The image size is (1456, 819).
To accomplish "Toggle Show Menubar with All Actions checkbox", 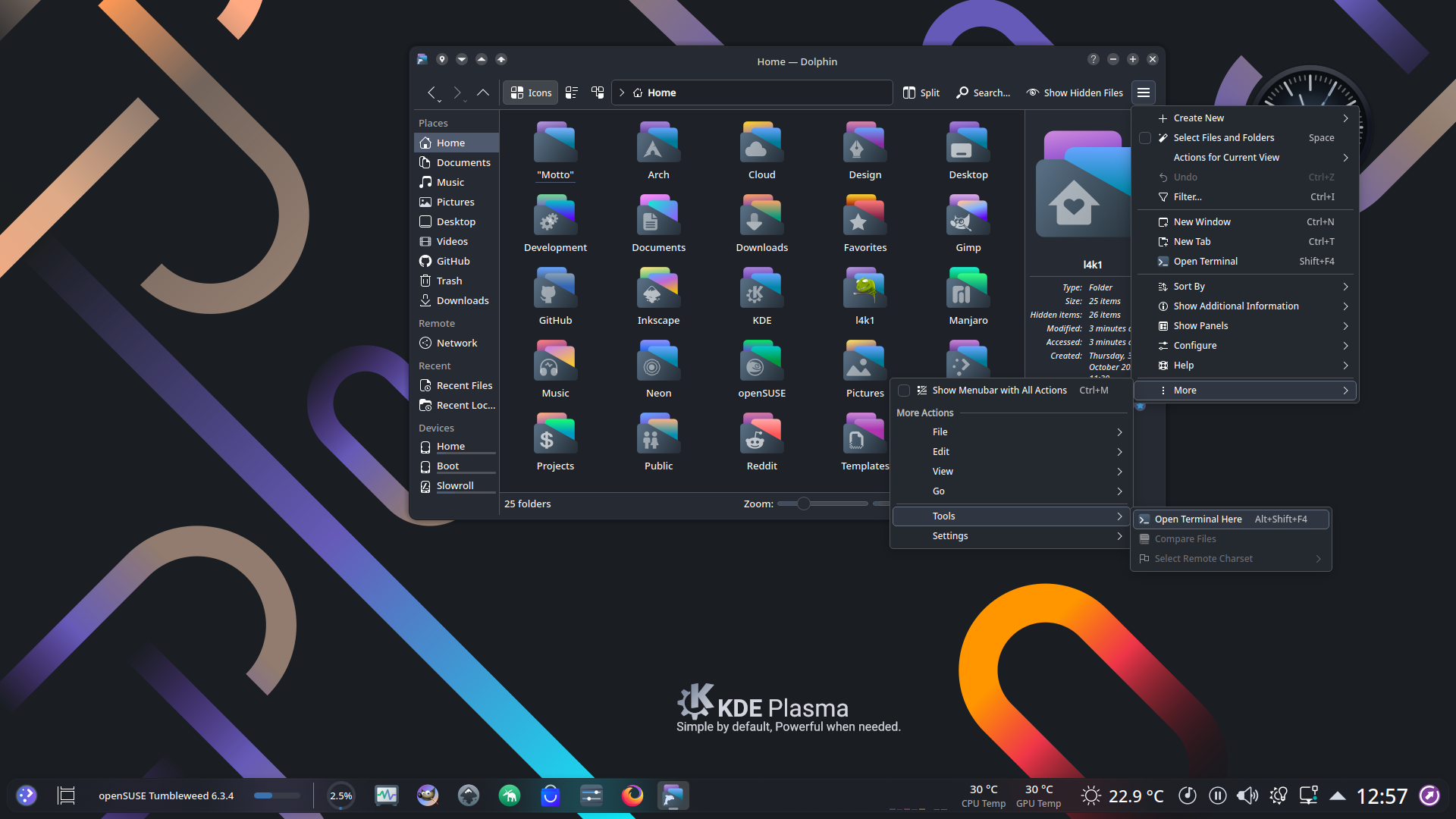I will click(904, 391).
